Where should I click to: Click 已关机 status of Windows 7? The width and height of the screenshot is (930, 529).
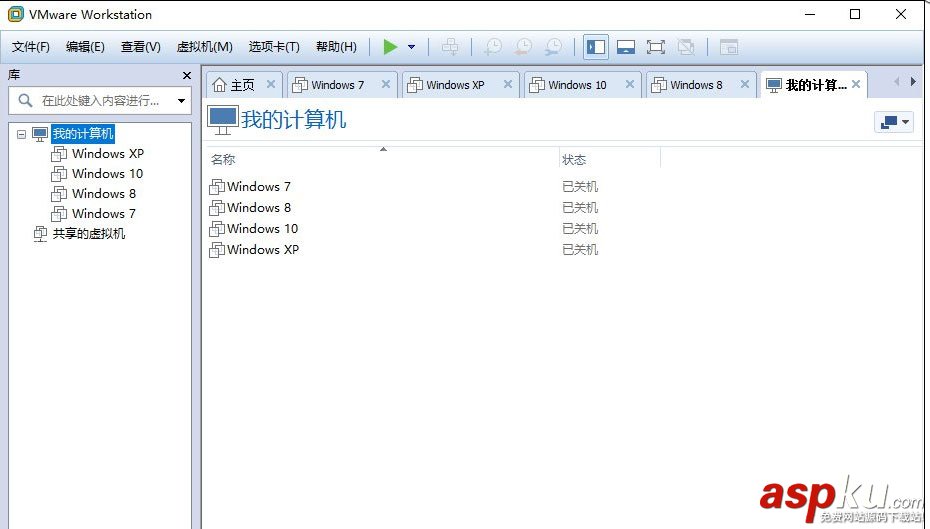click(x=580, y=187)
